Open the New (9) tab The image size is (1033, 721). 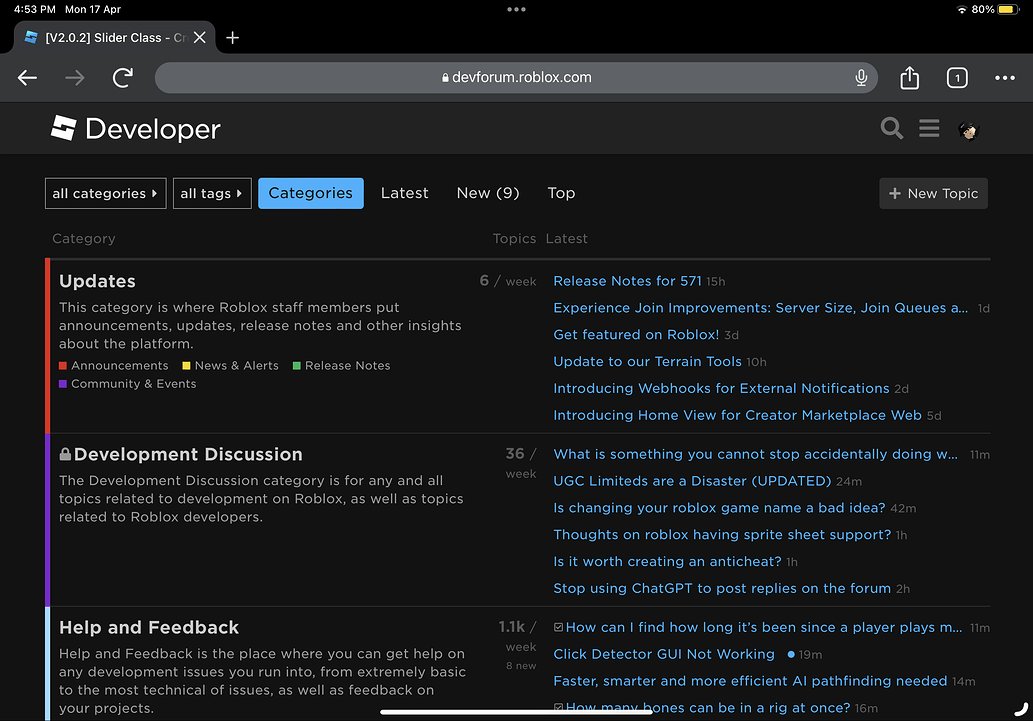[x=487, y=193]
